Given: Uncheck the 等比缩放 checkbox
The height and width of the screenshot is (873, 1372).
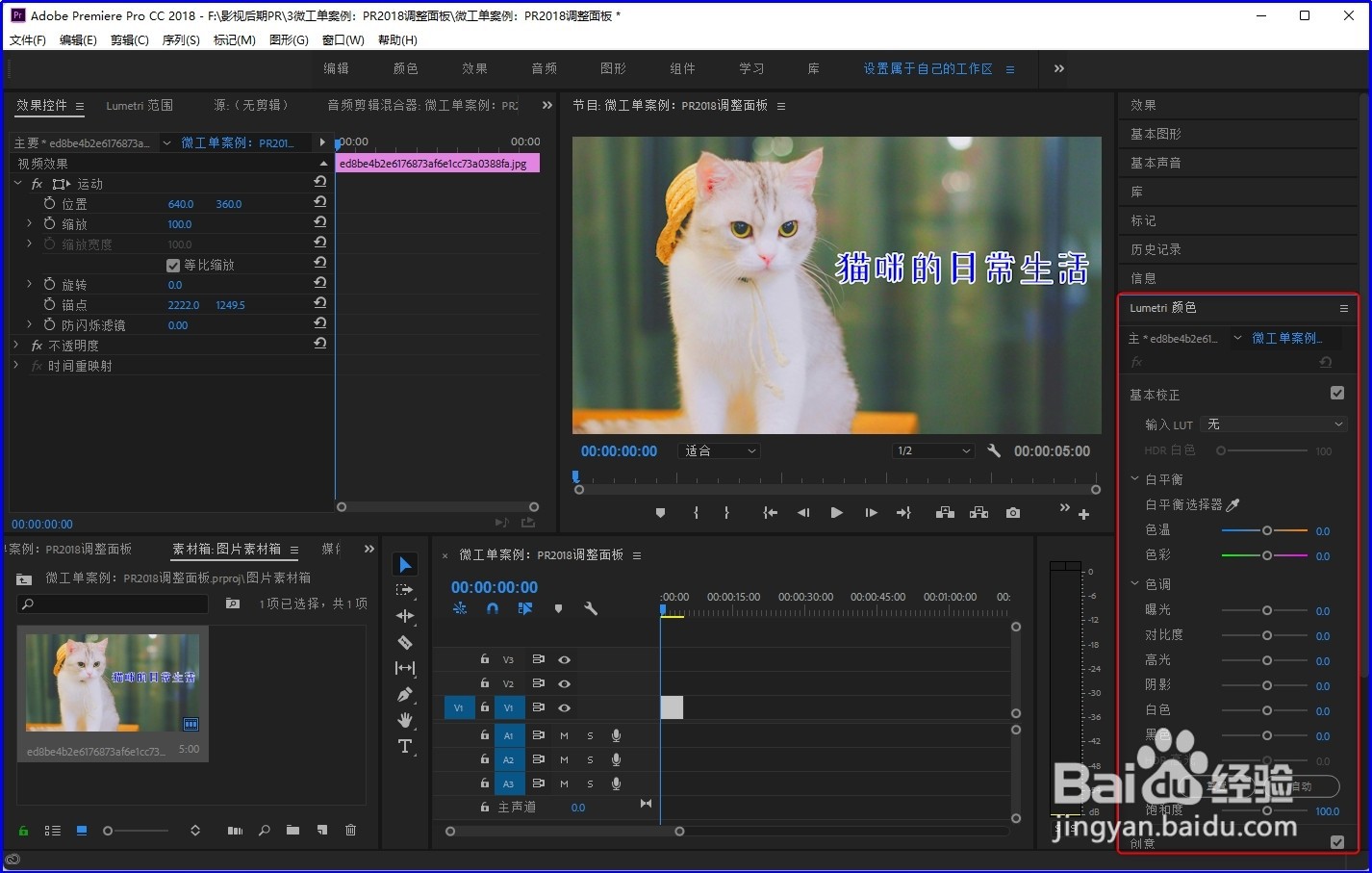Looking at the screenshot, I should [x=173, y=265].
